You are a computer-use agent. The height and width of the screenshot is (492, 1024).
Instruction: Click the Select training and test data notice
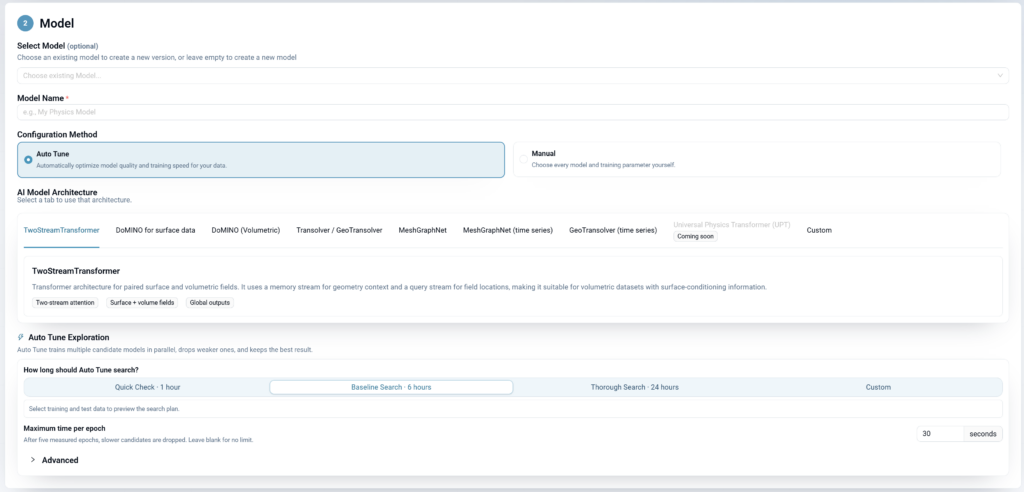(513, 408)
